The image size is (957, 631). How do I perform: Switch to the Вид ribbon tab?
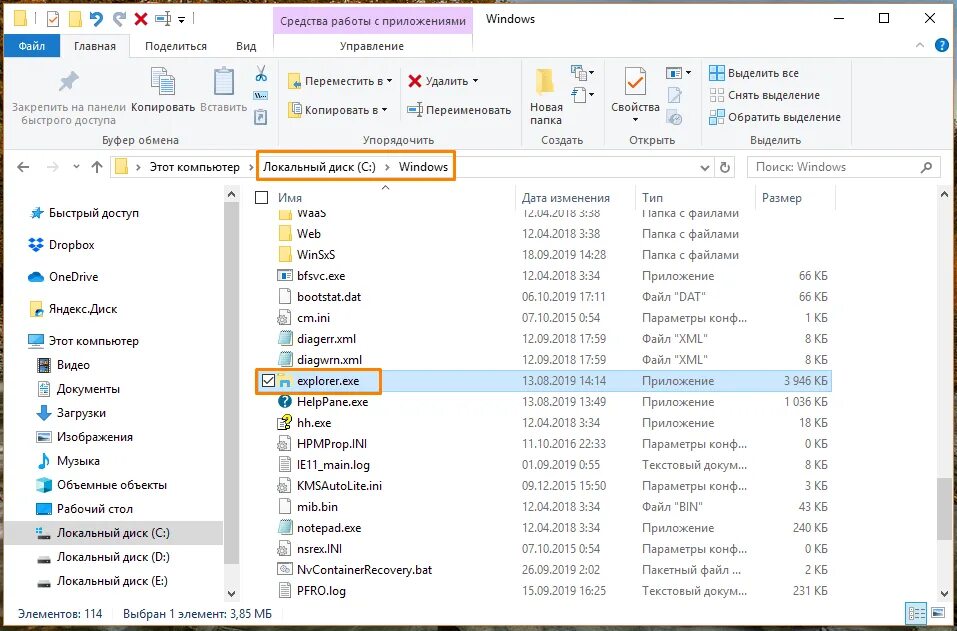246,46
